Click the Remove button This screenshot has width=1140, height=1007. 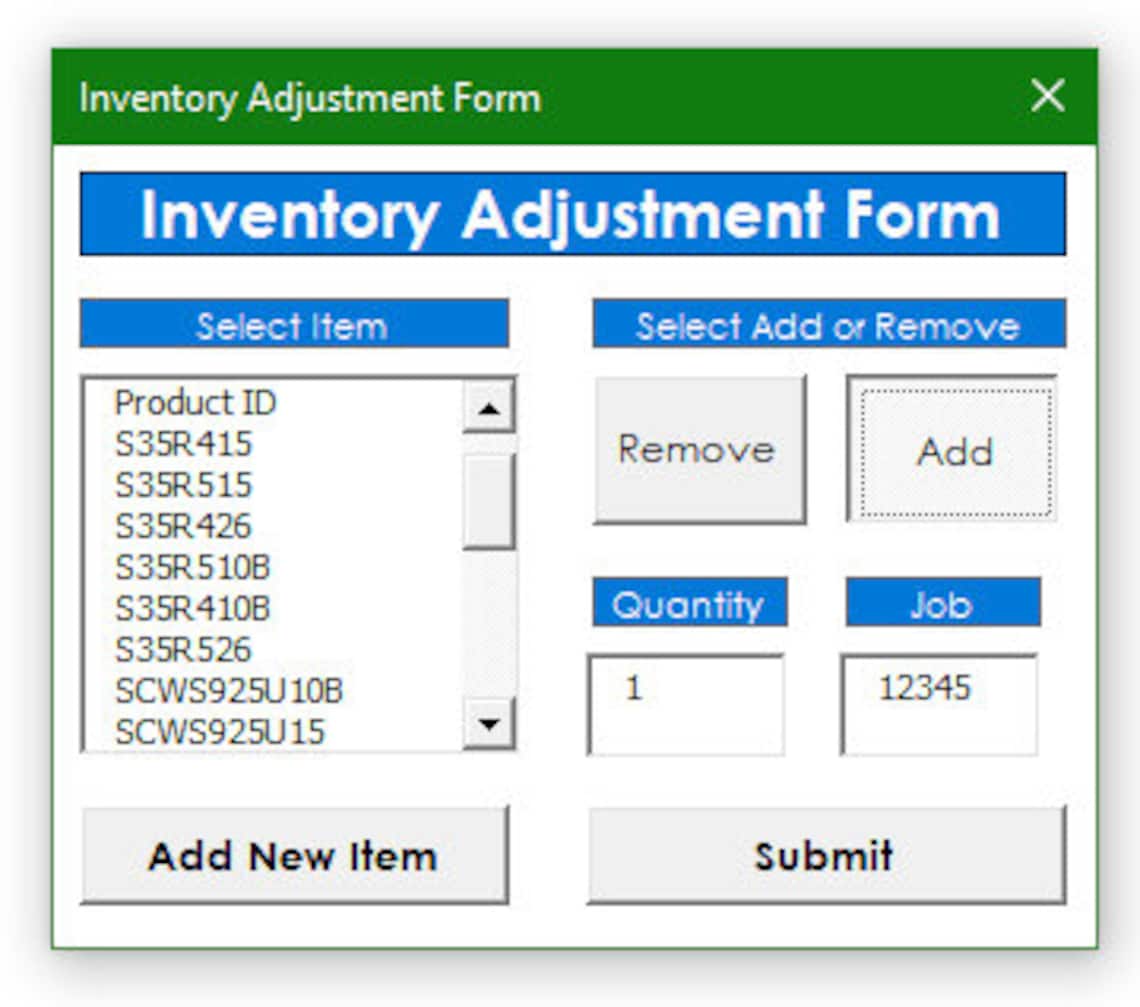698,449
